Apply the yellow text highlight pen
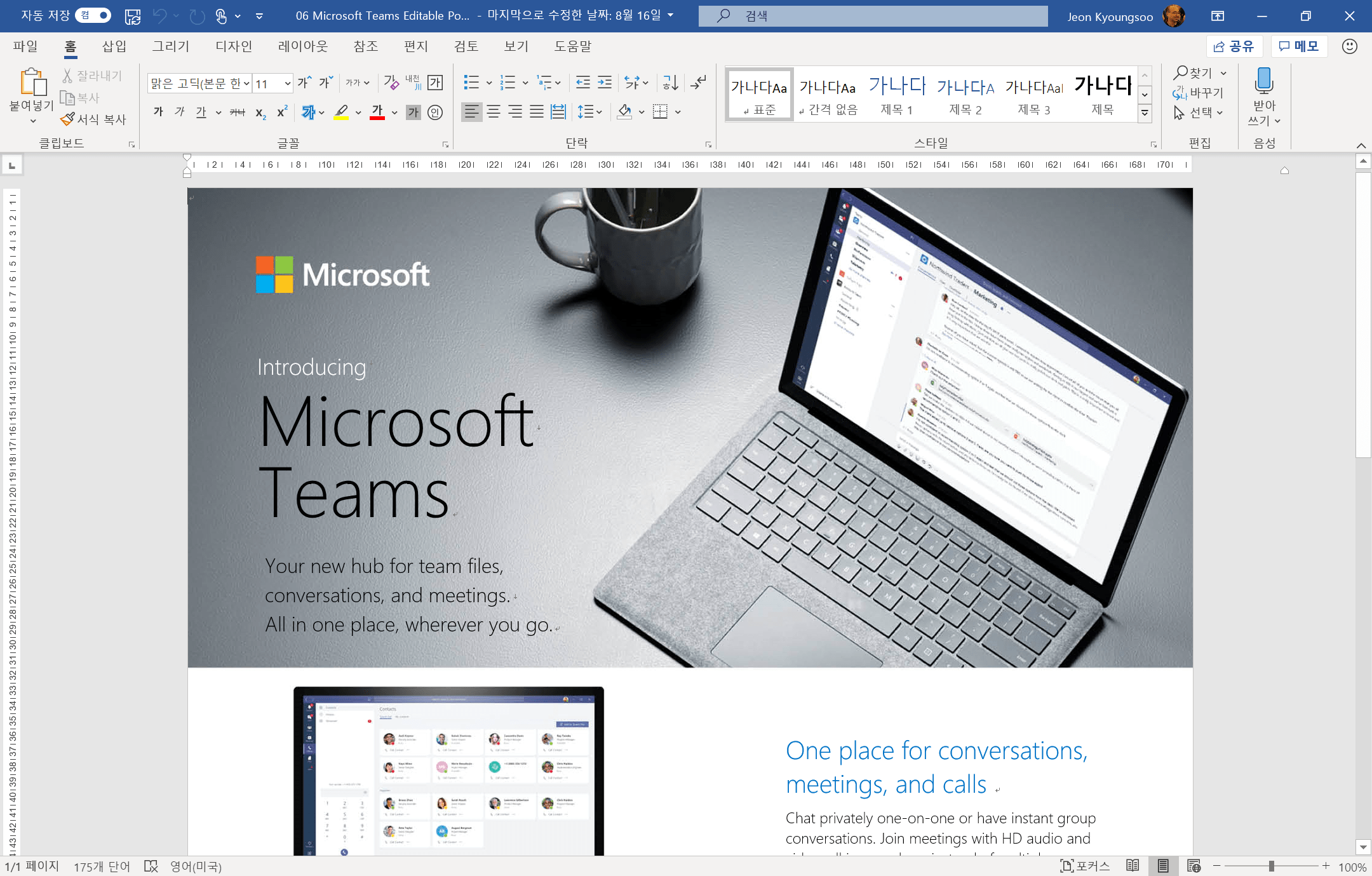This screenshot has width=1372, height=876. [x=341, y=112]
